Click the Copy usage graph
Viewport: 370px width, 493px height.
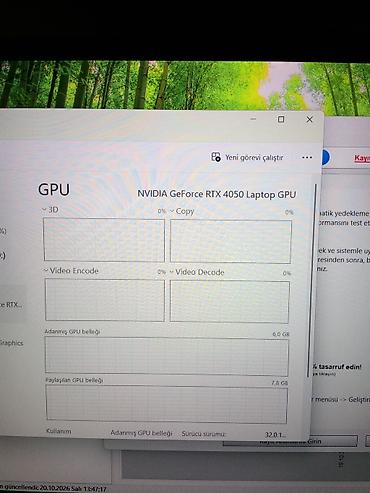click(231, 241)
